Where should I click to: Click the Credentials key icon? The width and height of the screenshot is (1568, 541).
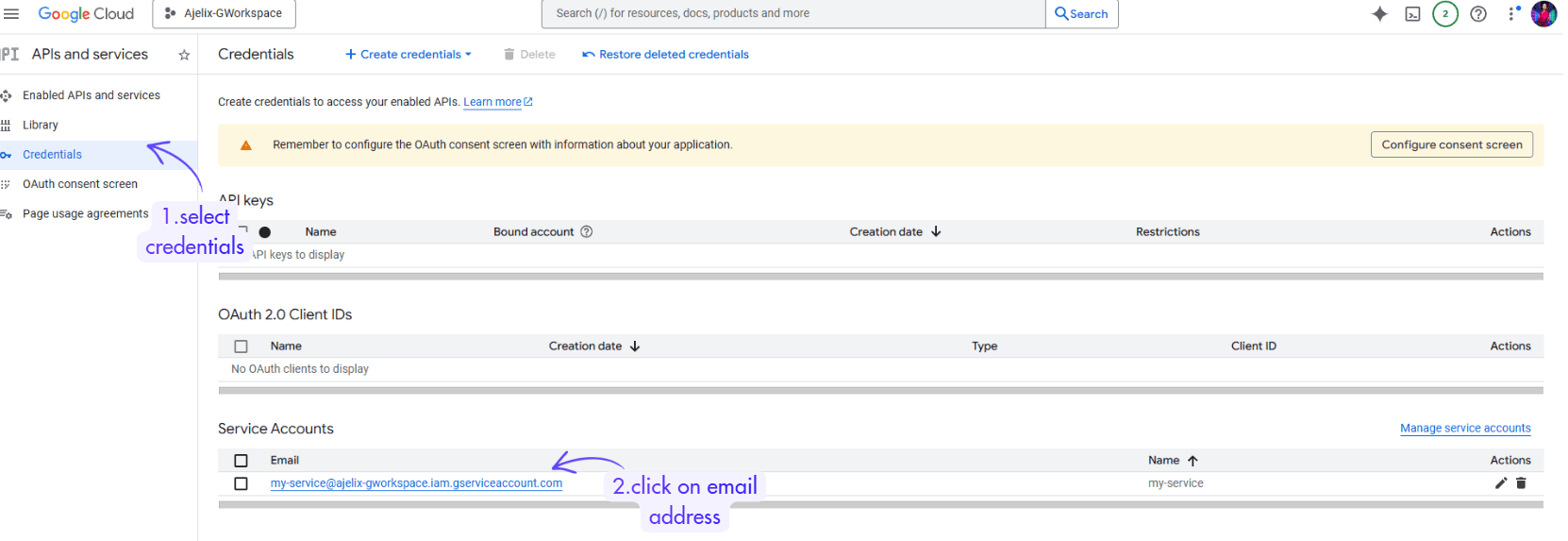pyautogui.click(x=6, y=155)
